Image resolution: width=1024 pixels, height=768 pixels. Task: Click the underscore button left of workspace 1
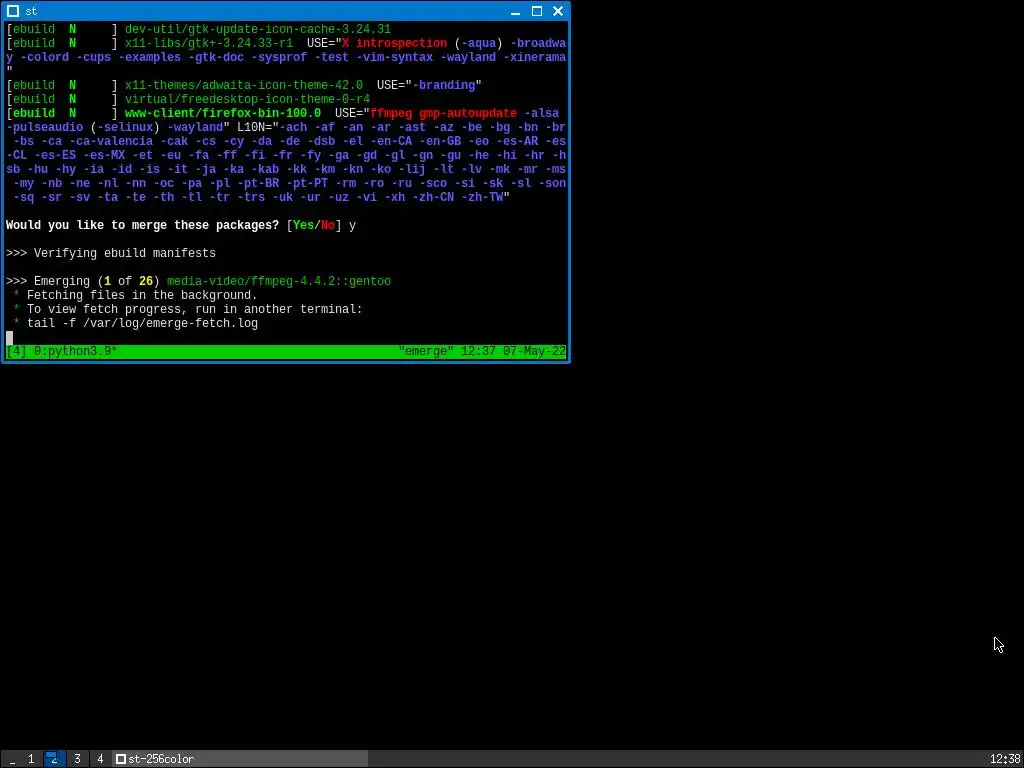coord(12,759)
